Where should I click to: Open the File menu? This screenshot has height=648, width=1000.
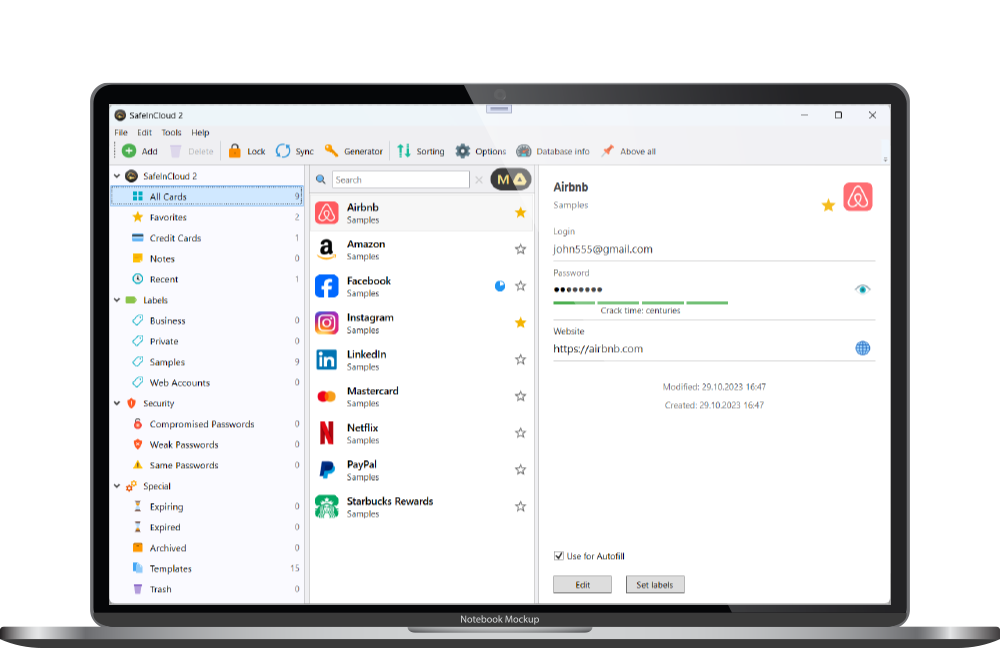tap(121, 133)
